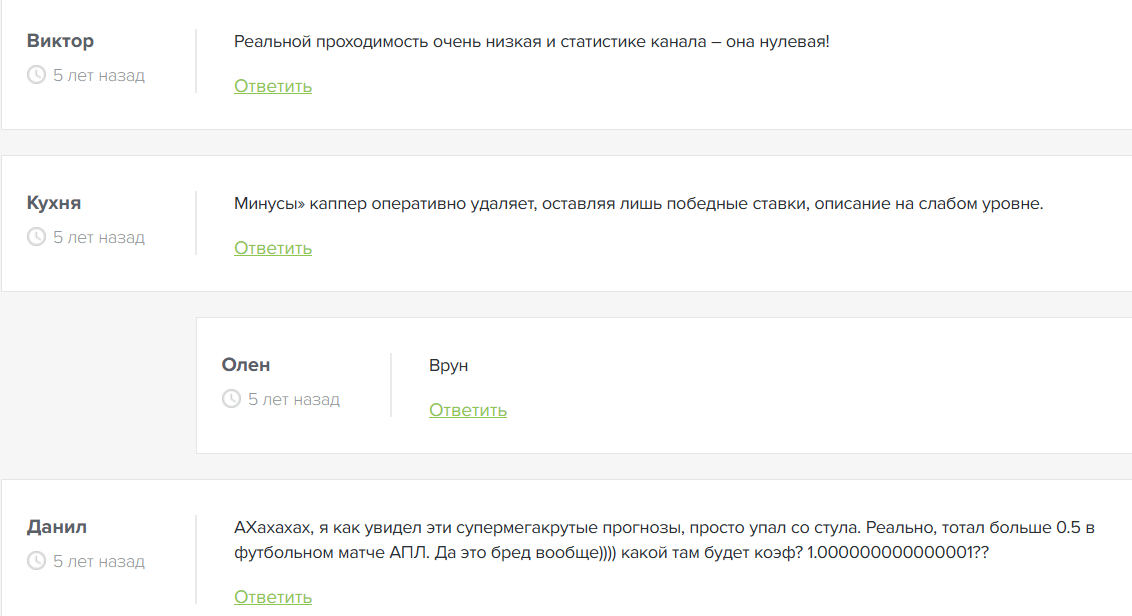Select the author name Виктор
This screenshot has height=616, width=1132.
(x=60, y=41)
